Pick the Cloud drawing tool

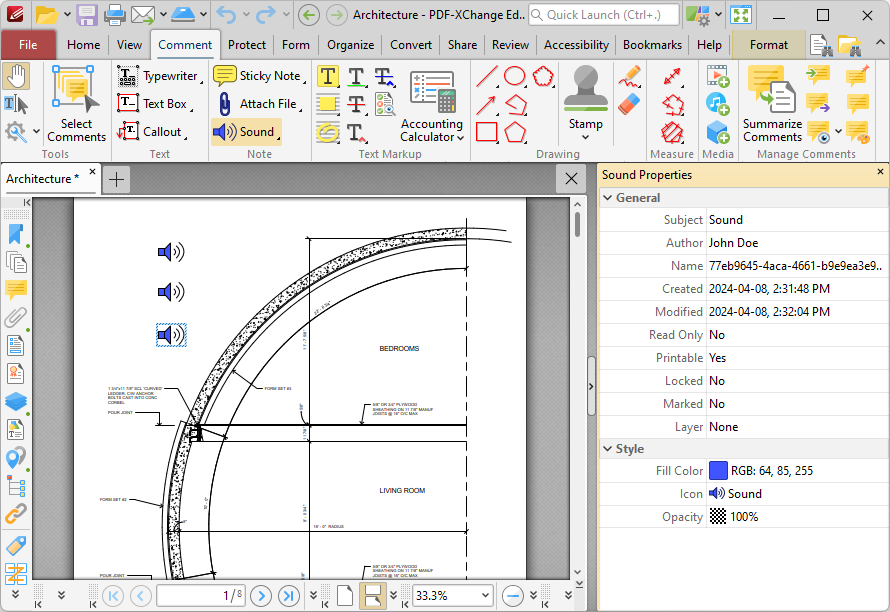[543, 77]
